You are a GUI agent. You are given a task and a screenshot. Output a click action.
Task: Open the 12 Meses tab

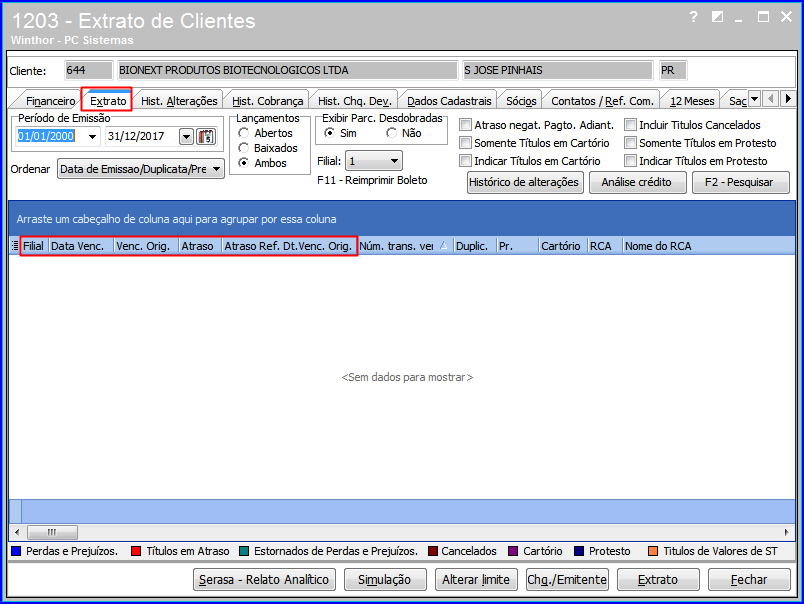pos(692,101)
